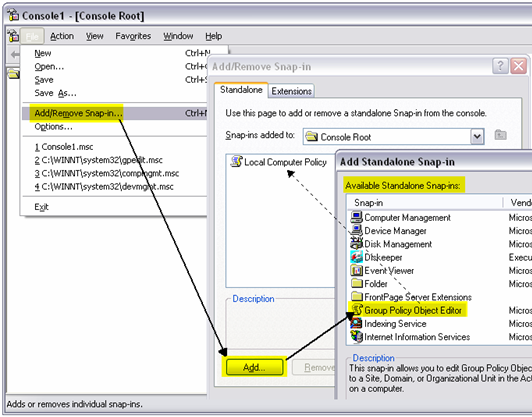Select Disk Management in the snap-in list
This screenshot has width=532, height=417.
click(x=398, y=244)
